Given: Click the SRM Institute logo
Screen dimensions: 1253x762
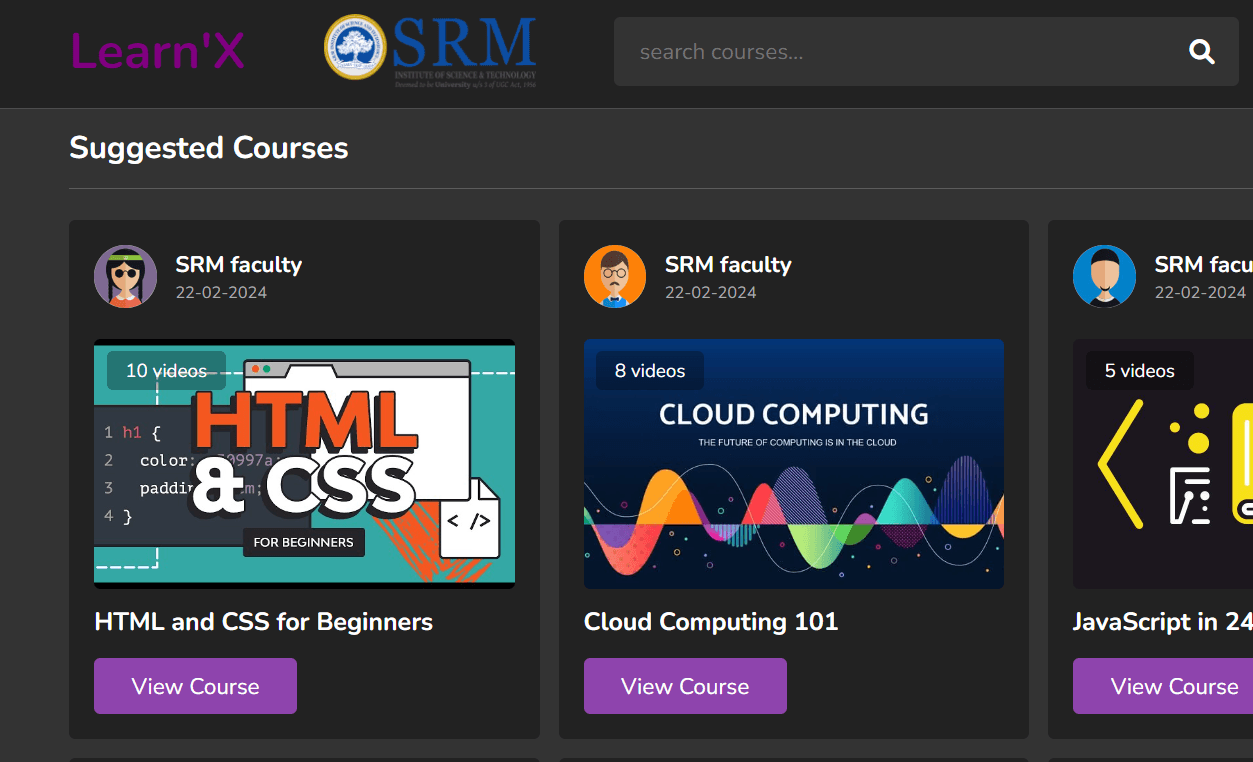Looking at the screenshot, I should (431, 52).
